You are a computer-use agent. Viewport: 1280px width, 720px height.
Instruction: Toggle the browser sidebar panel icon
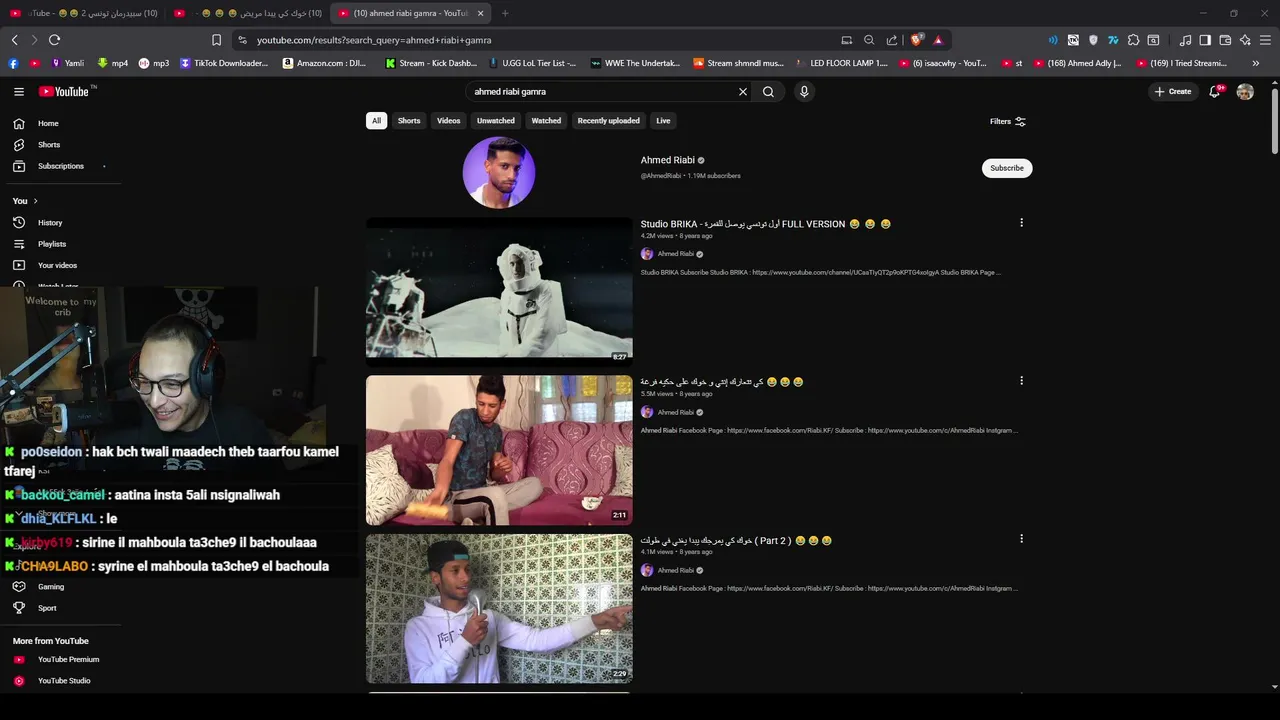click(x=1205, y=40)
